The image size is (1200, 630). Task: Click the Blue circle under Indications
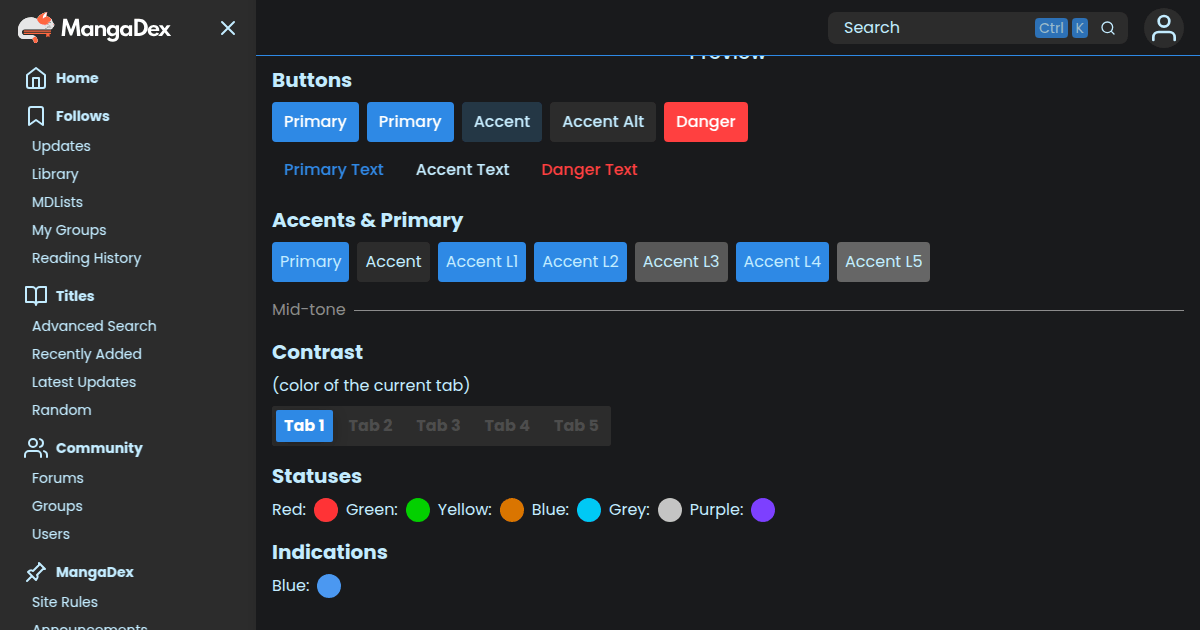click(x=329, y=586)
